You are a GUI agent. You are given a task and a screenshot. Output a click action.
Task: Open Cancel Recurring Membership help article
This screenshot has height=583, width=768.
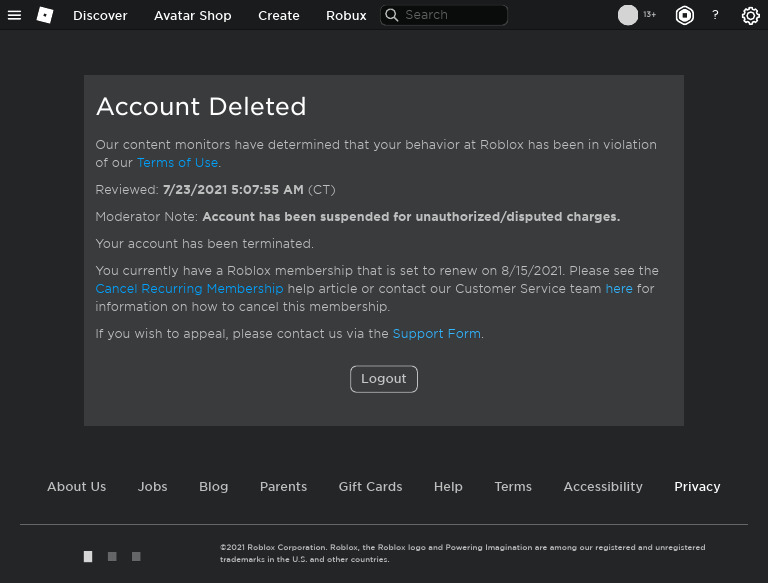(189, 289)
